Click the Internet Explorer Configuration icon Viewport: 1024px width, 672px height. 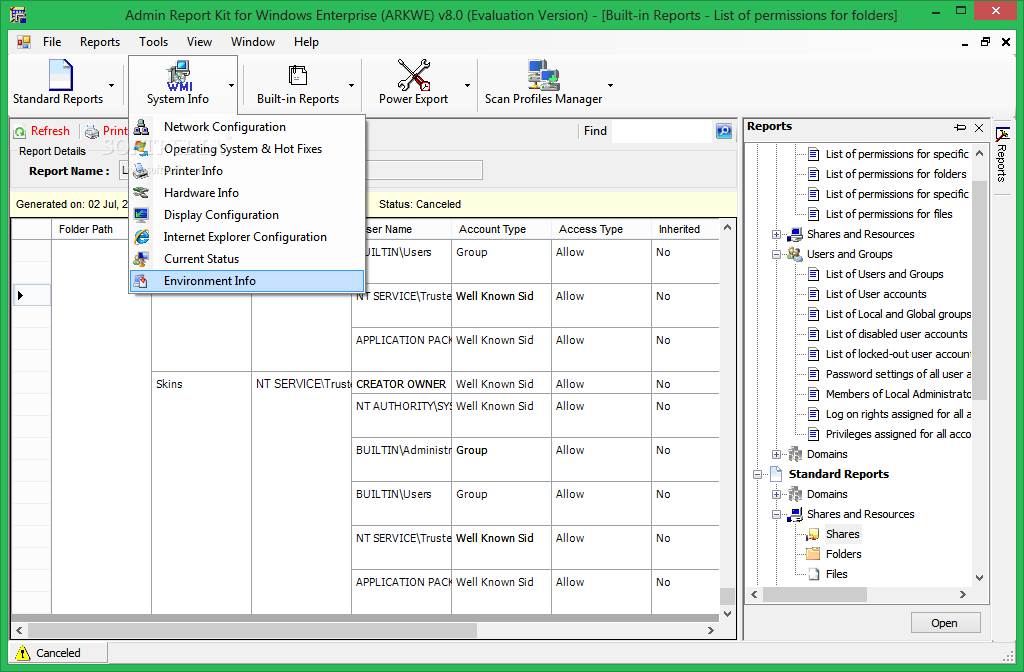coord(141,237)
